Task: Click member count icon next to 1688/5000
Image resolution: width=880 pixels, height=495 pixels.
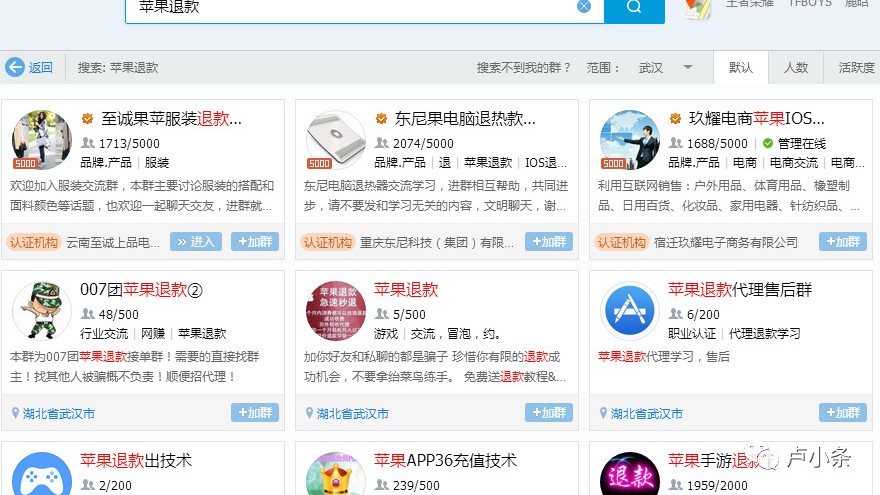Action: pyautogui.click(x=676, y=143)
